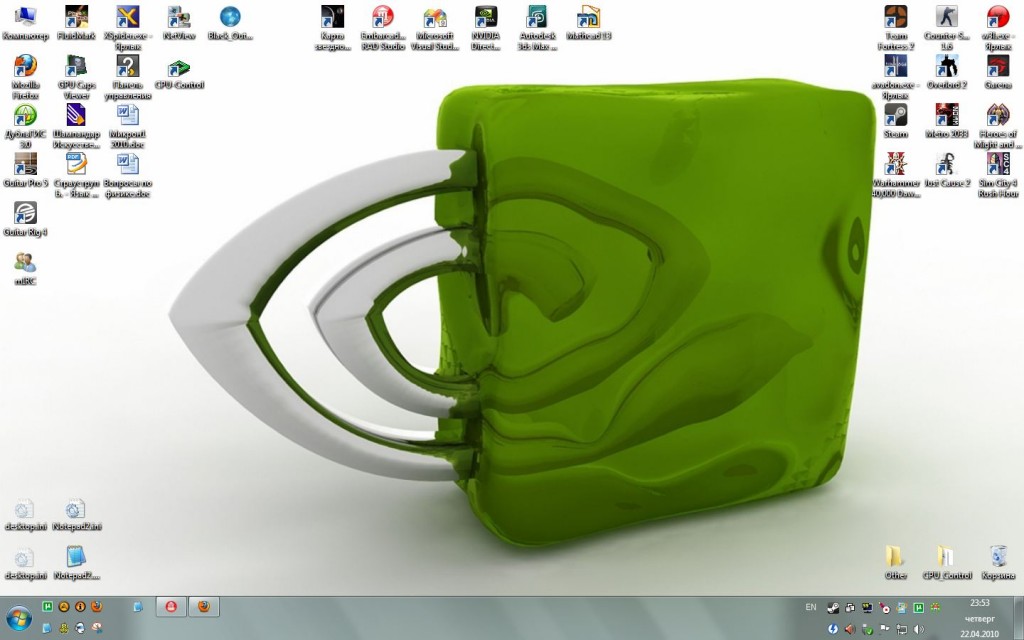Viewport: 1024px width, 640px height.
Task: Click the Steam icon in system tray
Action: pos(833,608)
